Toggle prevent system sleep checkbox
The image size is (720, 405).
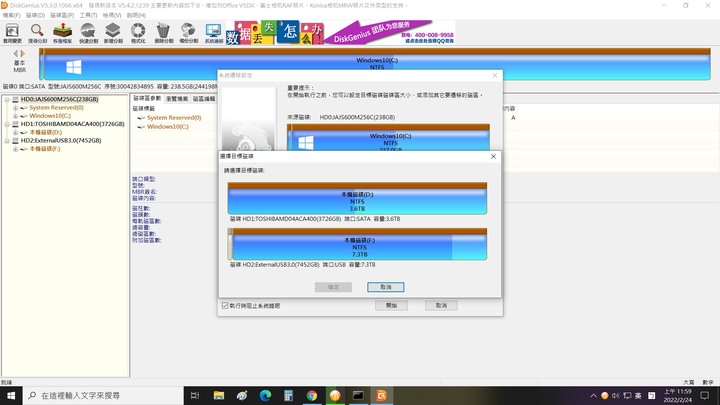tap(225, 305)
